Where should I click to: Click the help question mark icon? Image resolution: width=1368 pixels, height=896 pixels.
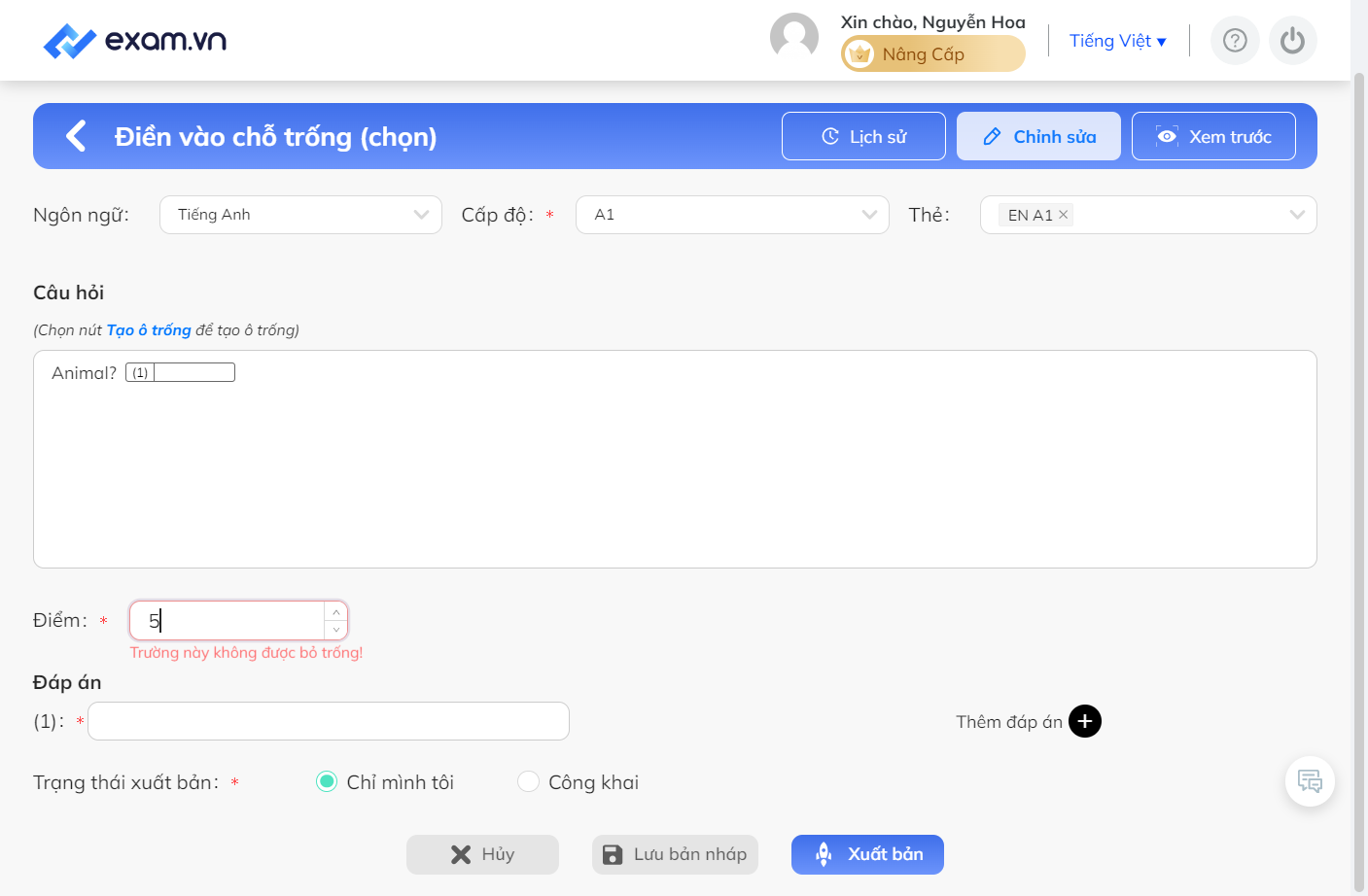click(x=1235, y=41)
